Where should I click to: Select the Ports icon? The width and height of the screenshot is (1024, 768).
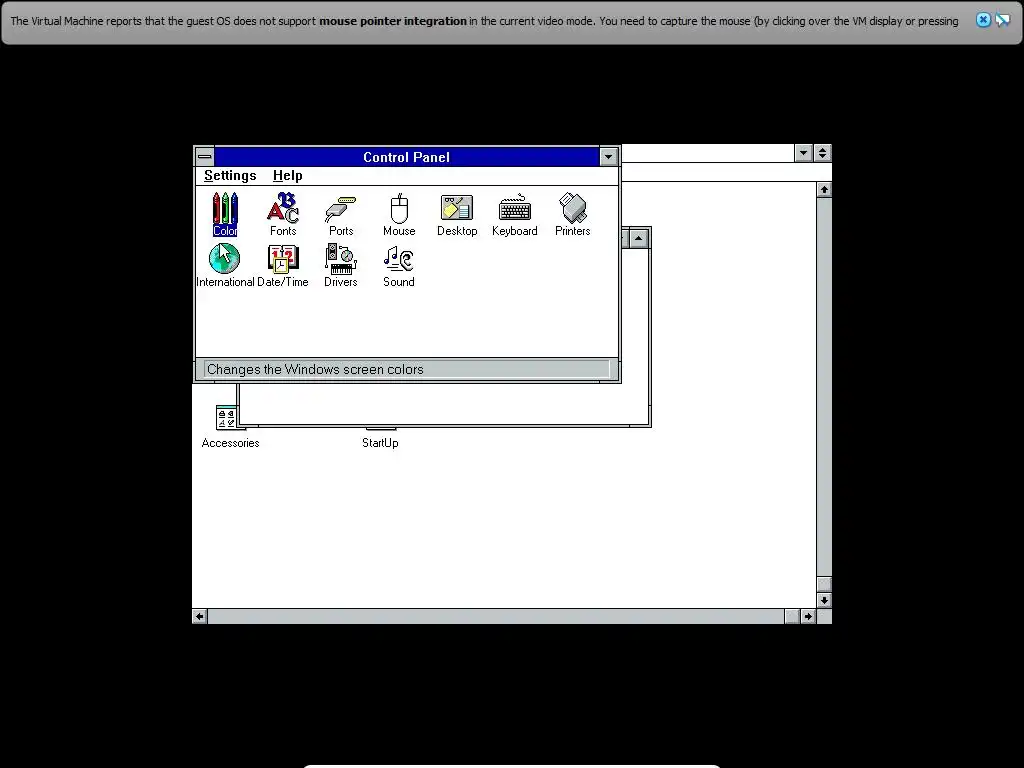(x=341, y=214)
